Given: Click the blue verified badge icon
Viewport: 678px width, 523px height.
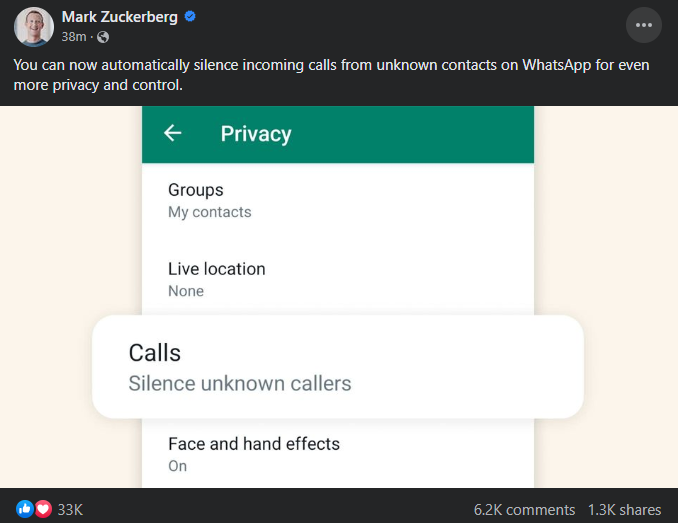Looking at the screenshot, I should (187, 17).
